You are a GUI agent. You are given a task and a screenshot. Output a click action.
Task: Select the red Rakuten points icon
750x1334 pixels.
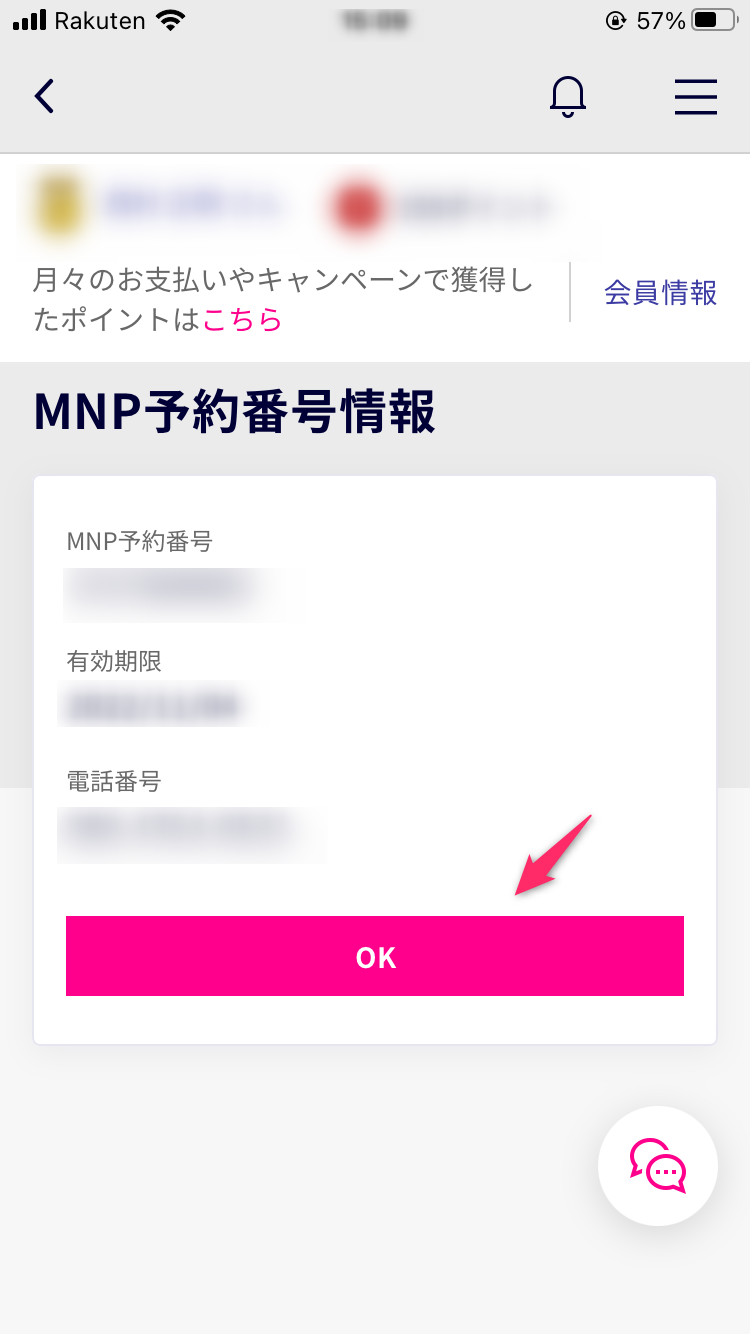click(357, 207)
